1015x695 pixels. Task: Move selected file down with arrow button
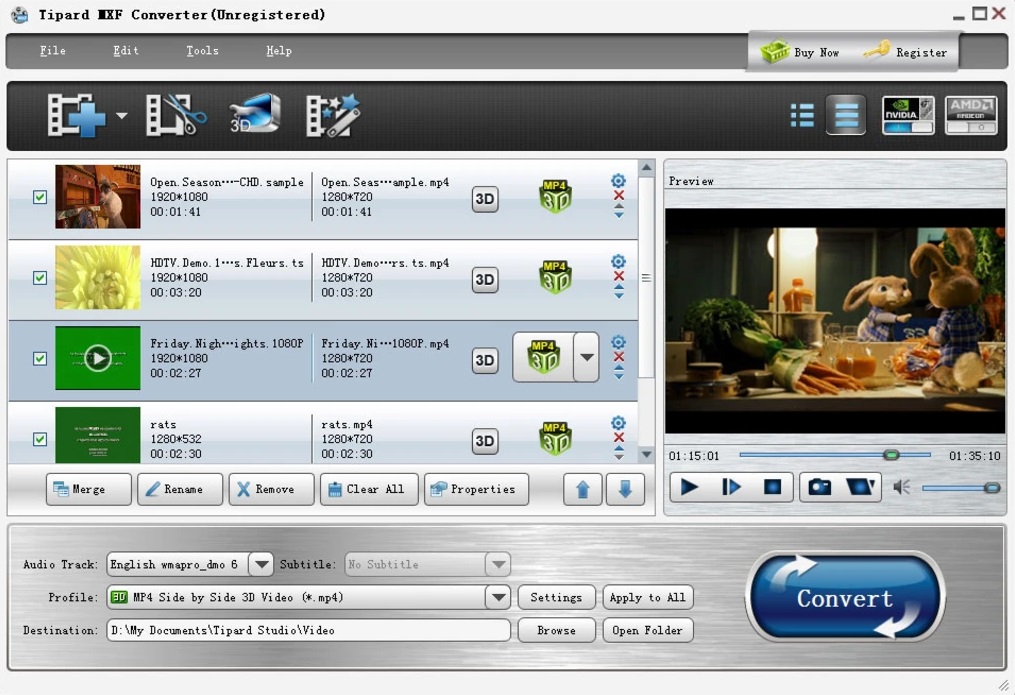[x=625, y=489]
